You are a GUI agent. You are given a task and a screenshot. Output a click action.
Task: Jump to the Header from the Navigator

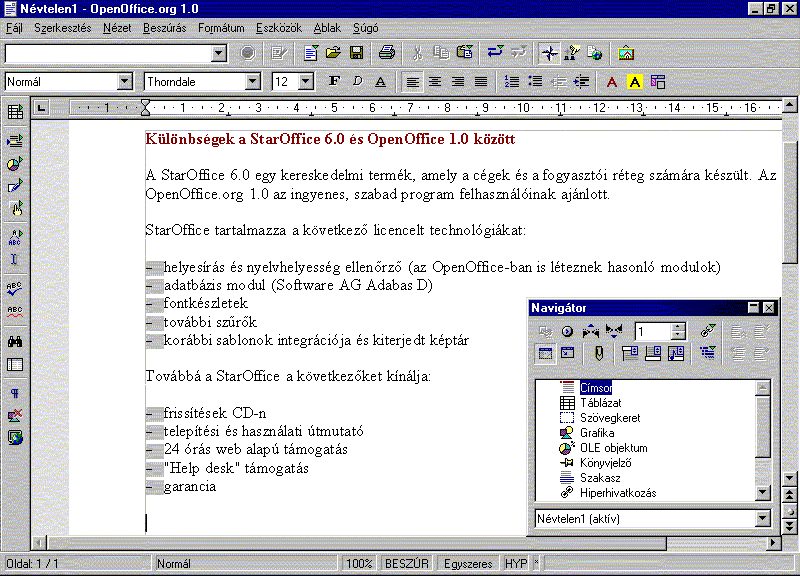point(630,354)
